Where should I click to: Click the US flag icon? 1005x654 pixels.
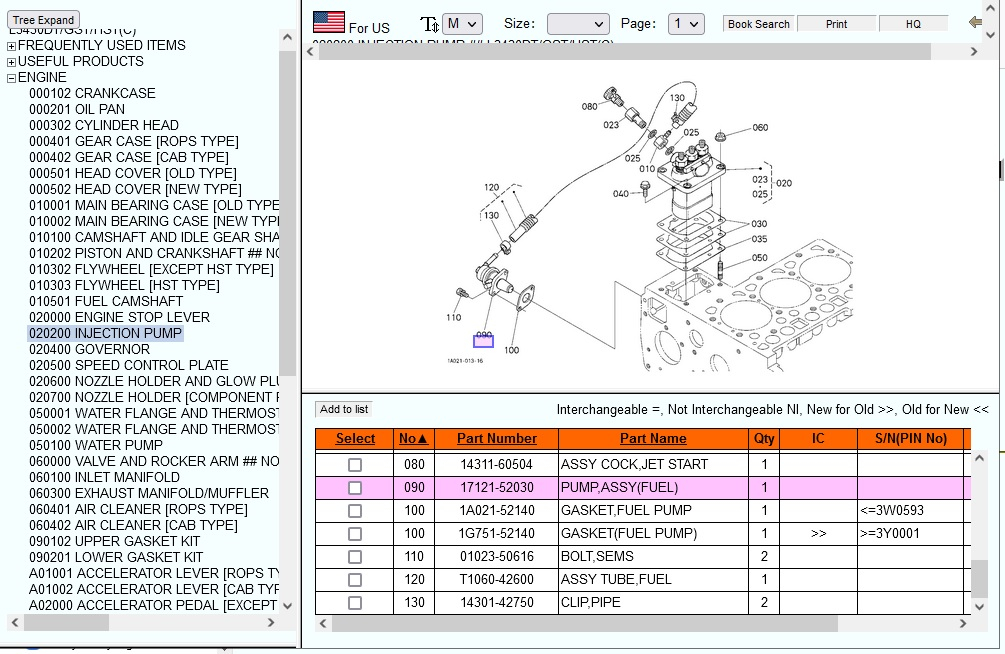[329, 22]
